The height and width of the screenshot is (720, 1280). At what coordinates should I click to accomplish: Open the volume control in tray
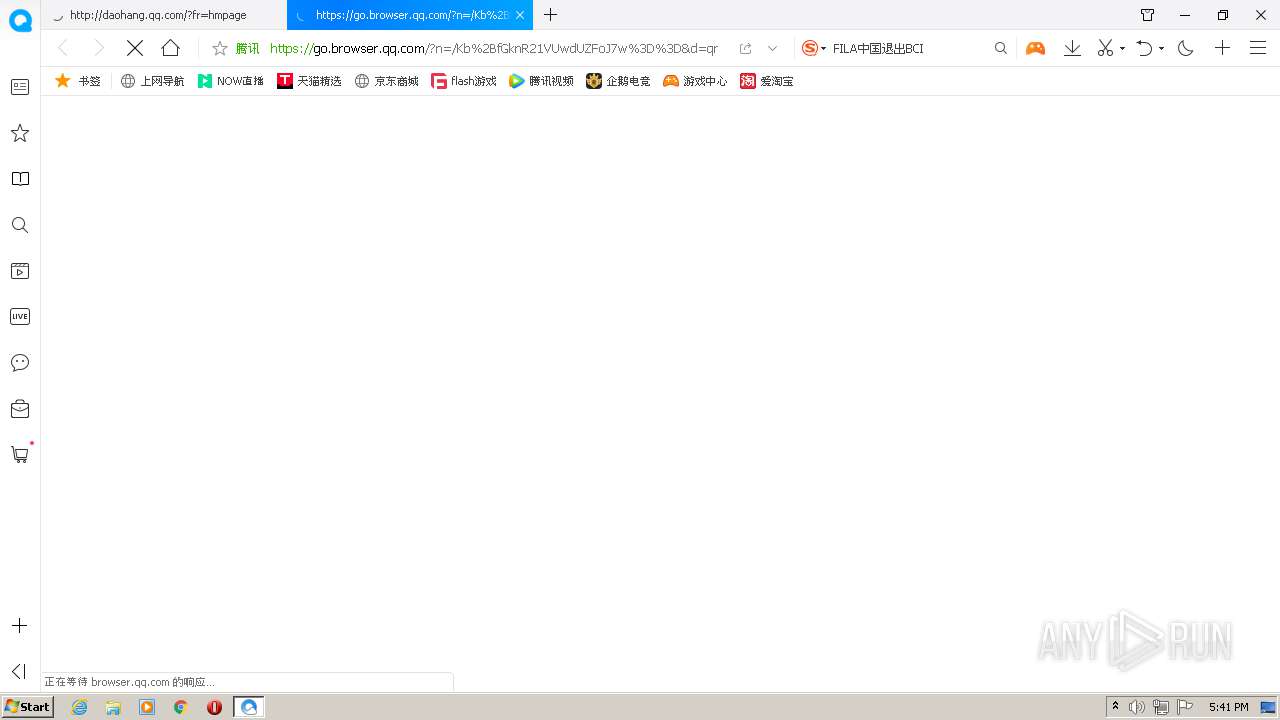(x=1137, y=707)
